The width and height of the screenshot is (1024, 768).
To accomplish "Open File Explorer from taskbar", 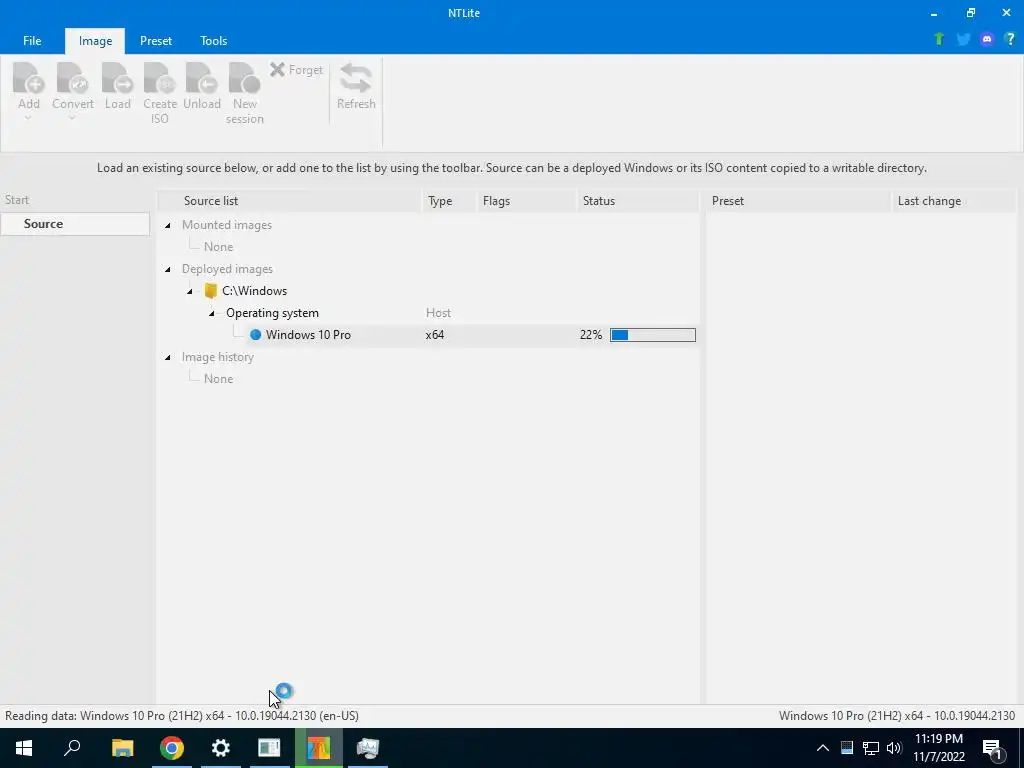I will click(122, 748).
